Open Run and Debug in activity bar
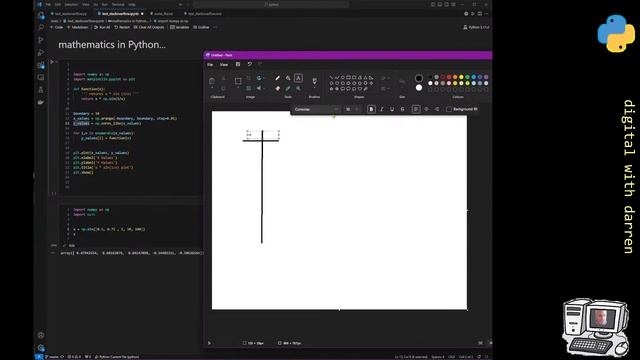This screenshot has height=360, width=640. 41,53
